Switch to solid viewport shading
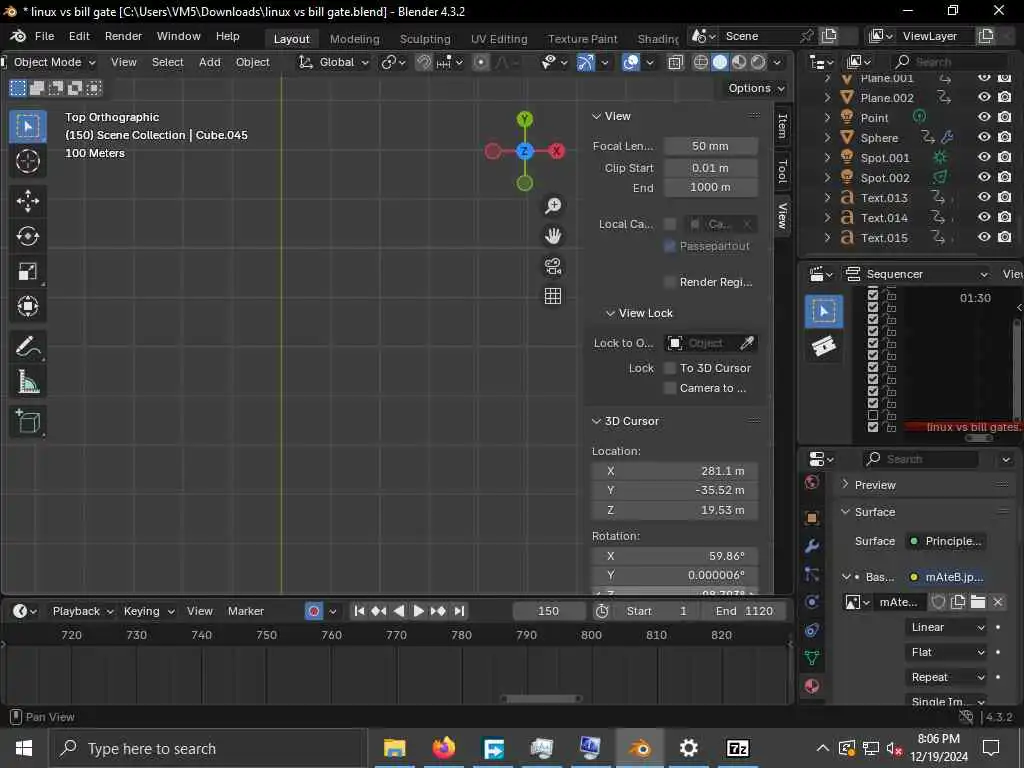 tap(720, 62)
